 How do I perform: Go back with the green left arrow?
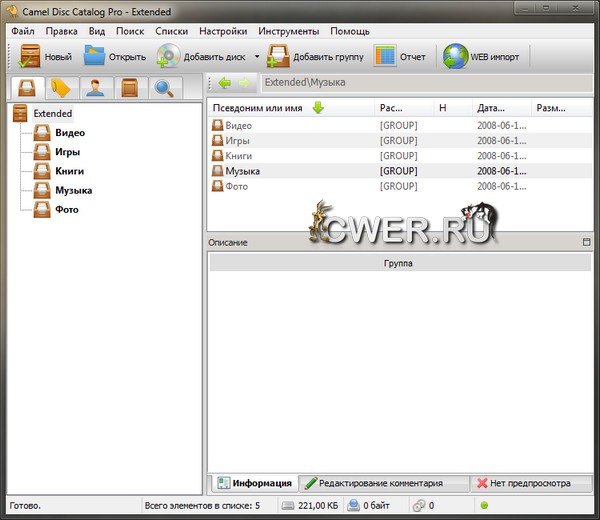click(224, 82)
